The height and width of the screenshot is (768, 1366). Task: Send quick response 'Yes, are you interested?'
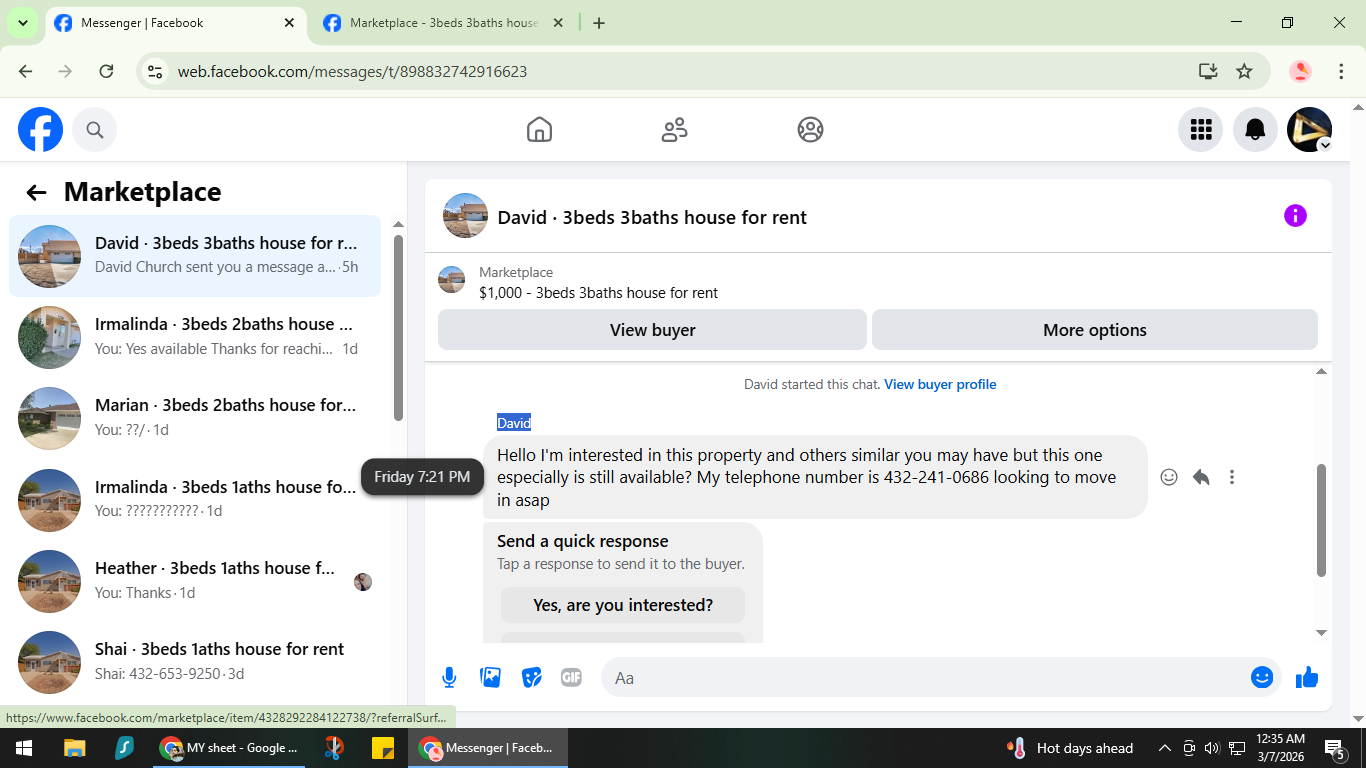click(623, 605)
